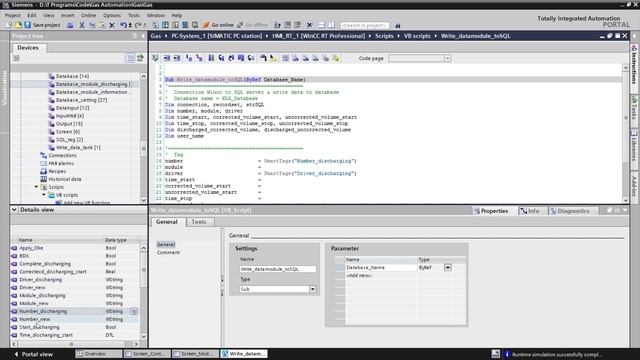
Task: Open the ByRef parameter type dropdown
Action: [x=448, y=268]
